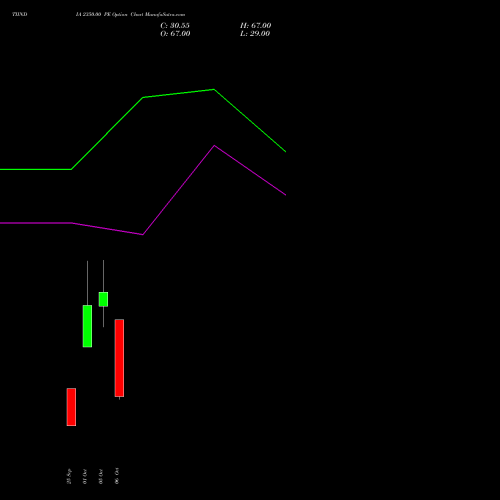Click the tall green candlestick for 01 Oct
The height and width of the screenshot is (500, 500).
[x=87, y=326]
